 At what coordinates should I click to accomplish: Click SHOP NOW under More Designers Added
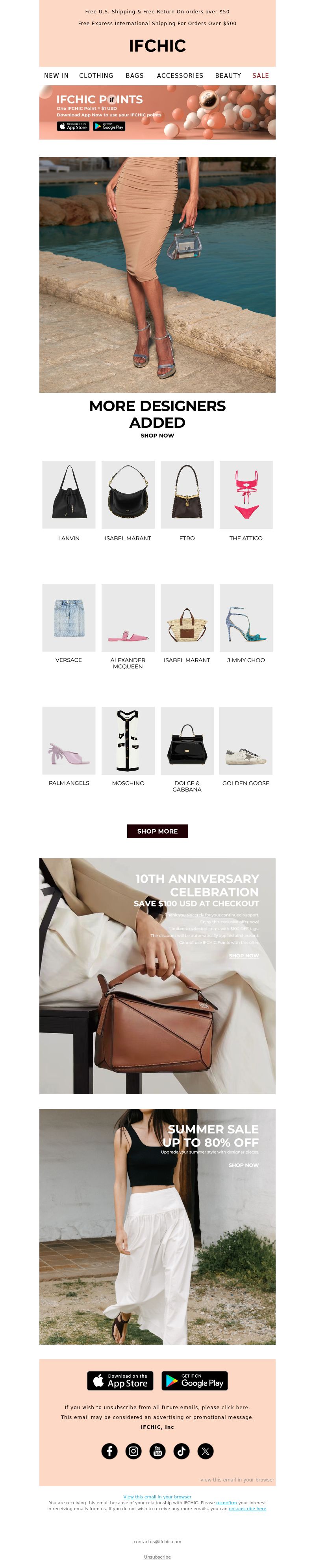[157, 435]
